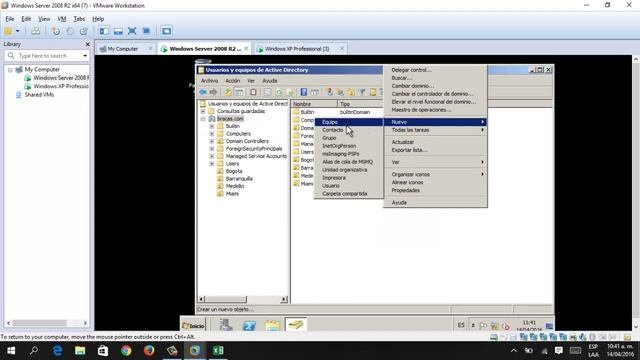This screenshot has height=360, width=640.
Task: Select Usuario in Nuevo submenu
Action: [x=349, y=186]
